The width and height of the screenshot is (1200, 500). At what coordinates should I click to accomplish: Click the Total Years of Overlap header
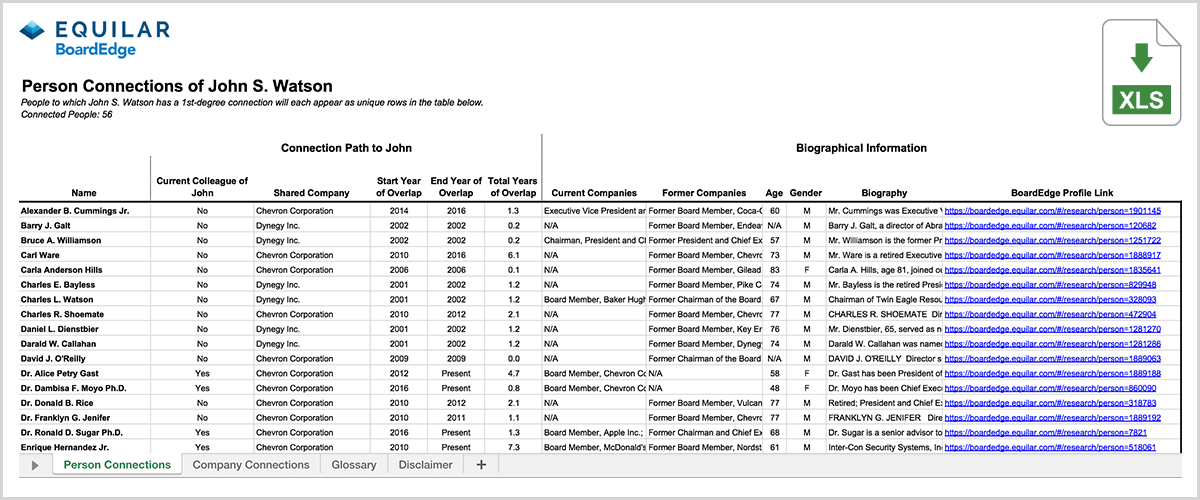tap(513, 187)
